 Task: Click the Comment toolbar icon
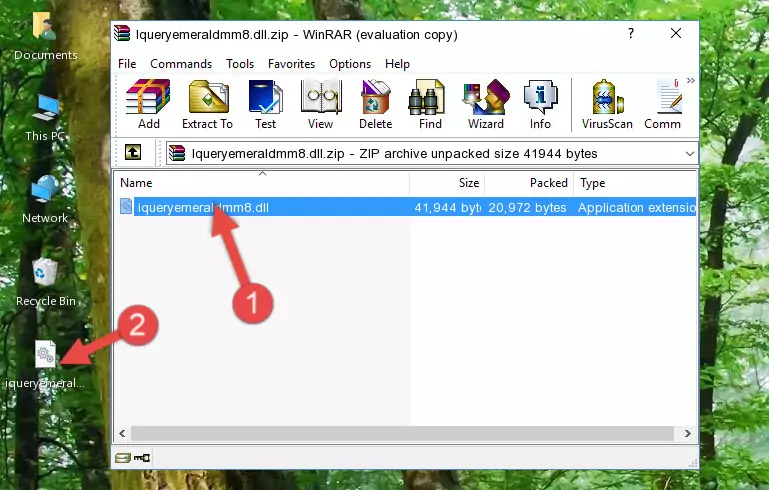point(663,104)
